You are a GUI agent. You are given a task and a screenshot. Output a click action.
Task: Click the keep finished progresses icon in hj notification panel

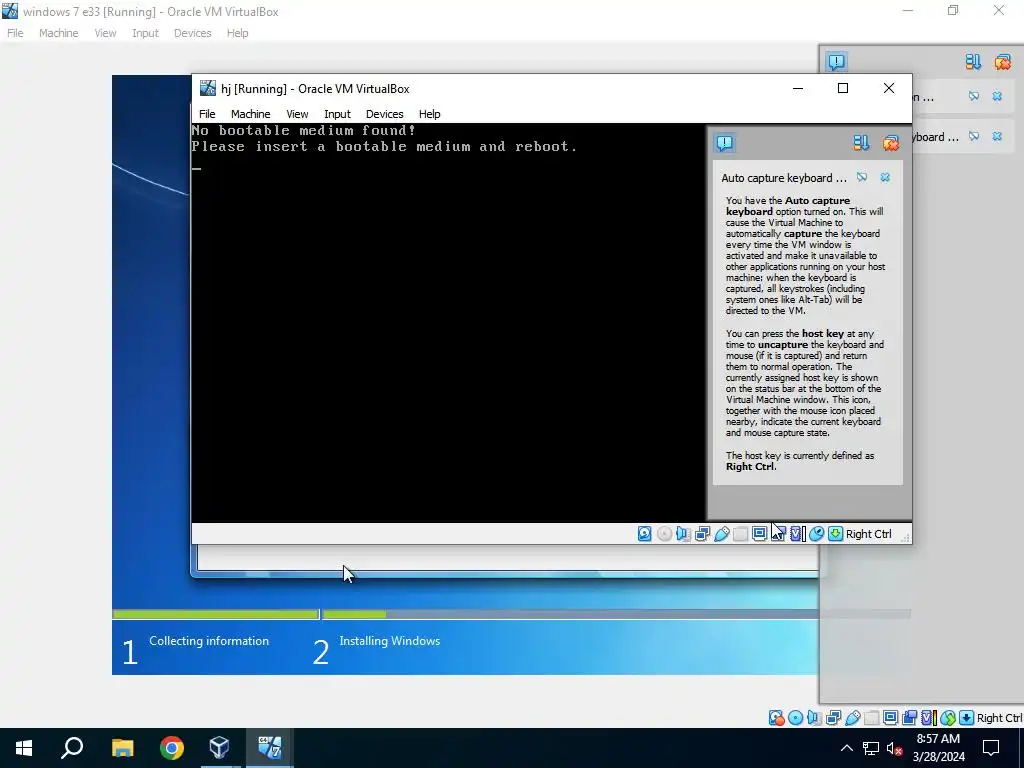pos(861,143)
